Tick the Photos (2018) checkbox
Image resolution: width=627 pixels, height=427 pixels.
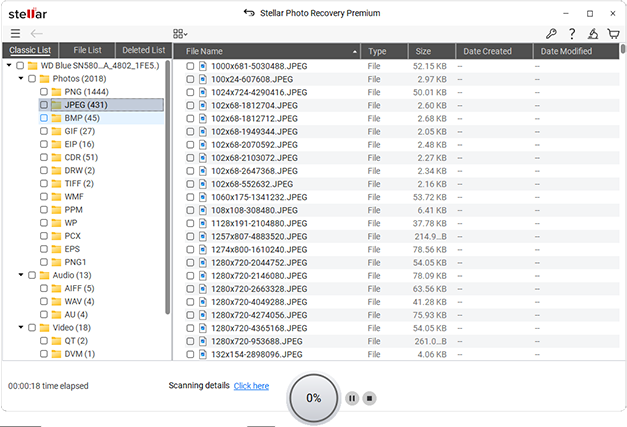click(32, 78)
